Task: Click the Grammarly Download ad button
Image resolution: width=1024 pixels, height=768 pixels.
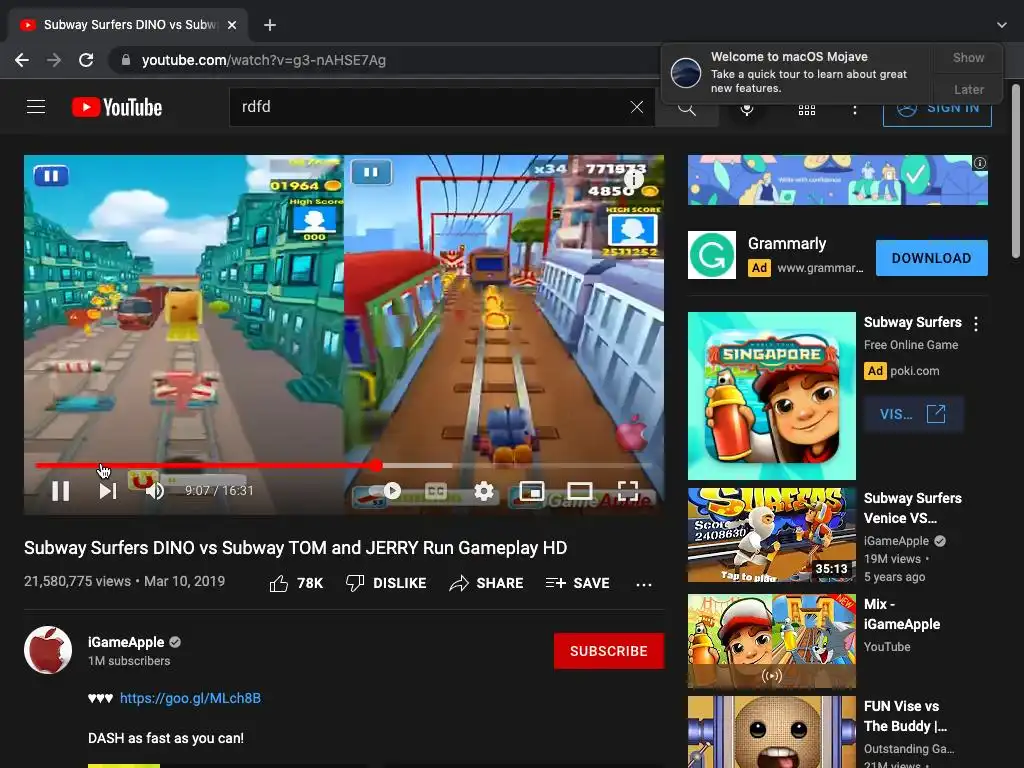Action: (x=931, y=258)
